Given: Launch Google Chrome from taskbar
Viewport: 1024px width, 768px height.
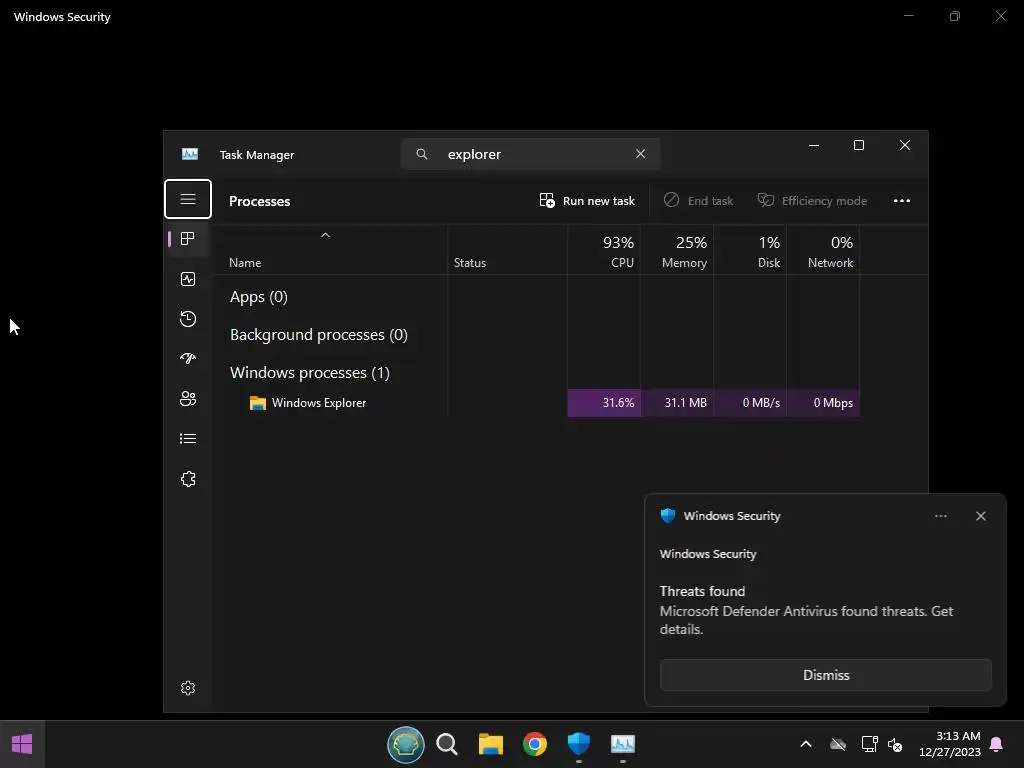Looking at the screenshot, I should 534,744.
